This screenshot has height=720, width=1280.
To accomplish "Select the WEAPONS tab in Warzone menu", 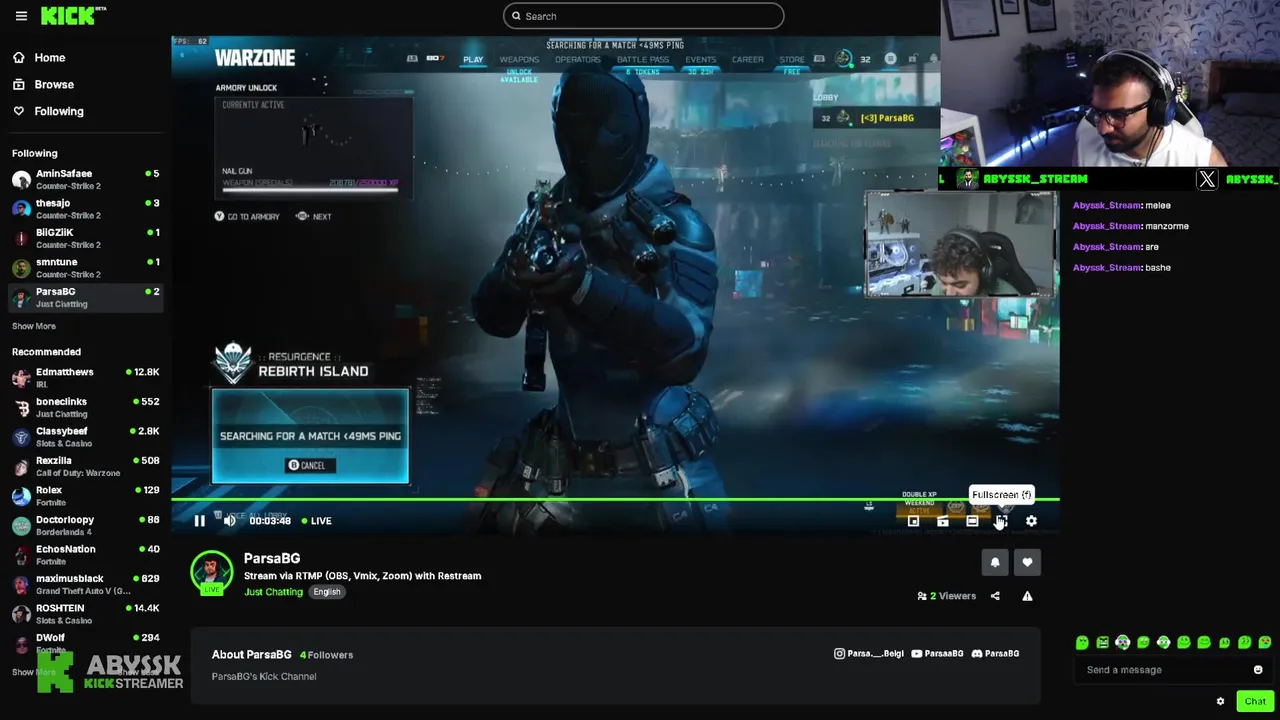I will pyautogui.click(x=519, y=60).
